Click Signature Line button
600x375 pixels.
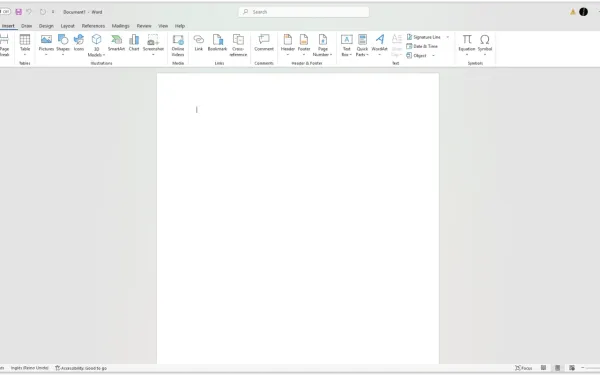[x=423, y=37]
